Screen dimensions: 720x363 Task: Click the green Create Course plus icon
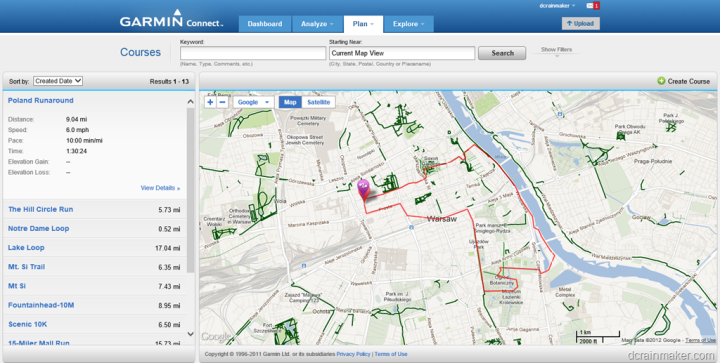point(661,81)
